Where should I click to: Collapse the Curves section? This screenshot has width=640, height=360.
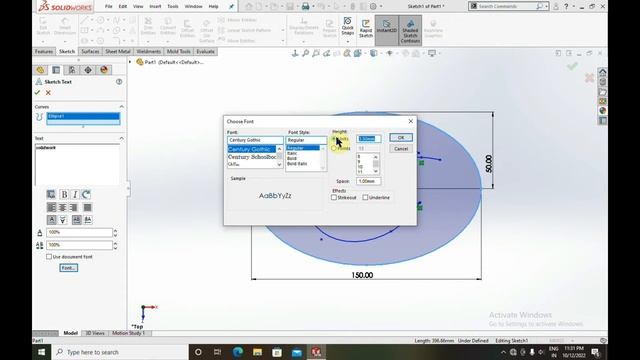click(x=121, y=107)
